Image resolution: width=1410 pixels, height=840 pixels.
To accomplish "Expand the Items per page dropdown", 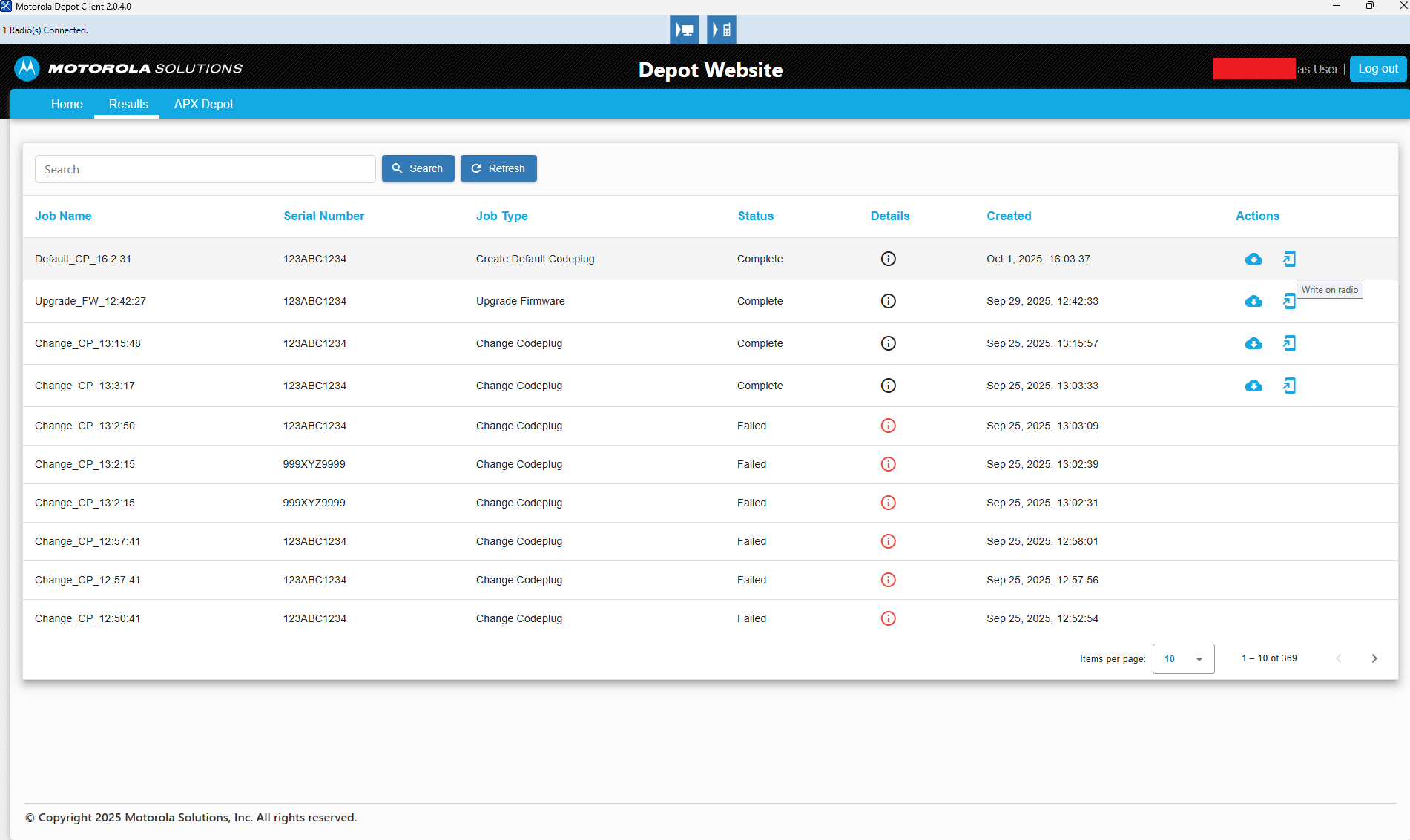I will [x=1183, y=658].
